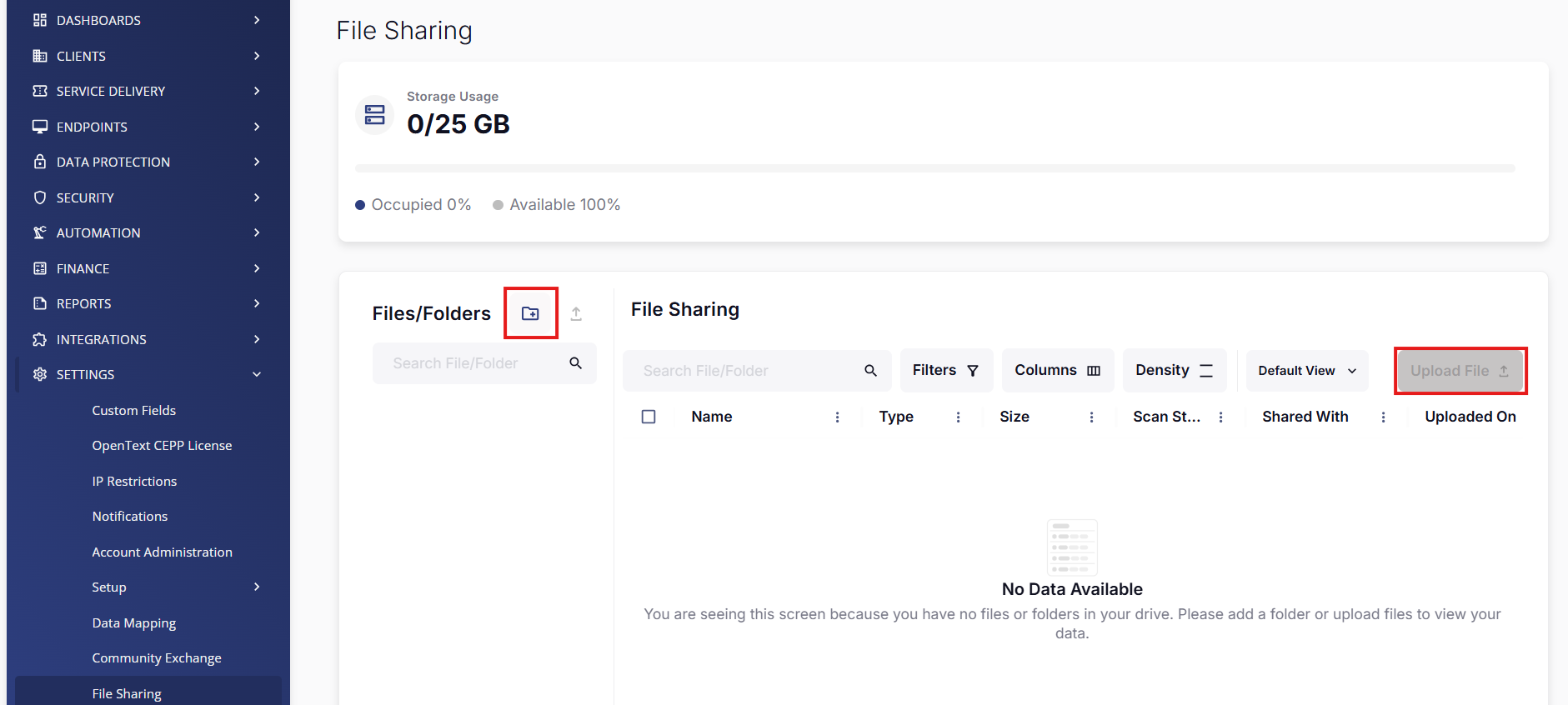This screenshot has width=1568, height=705.
Task: Click the Service Delivery ticket icon
Action: [40, 91]
